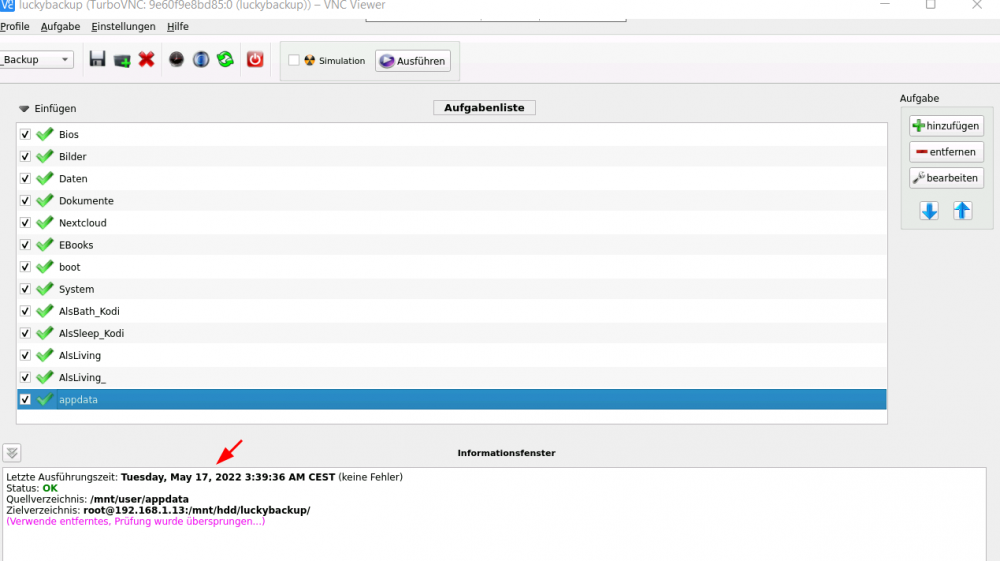Select the Dokumente task row
Image resolution: width=1000 pixels, height=561 pixels.
pyautogui.click(x=452, y=201)
